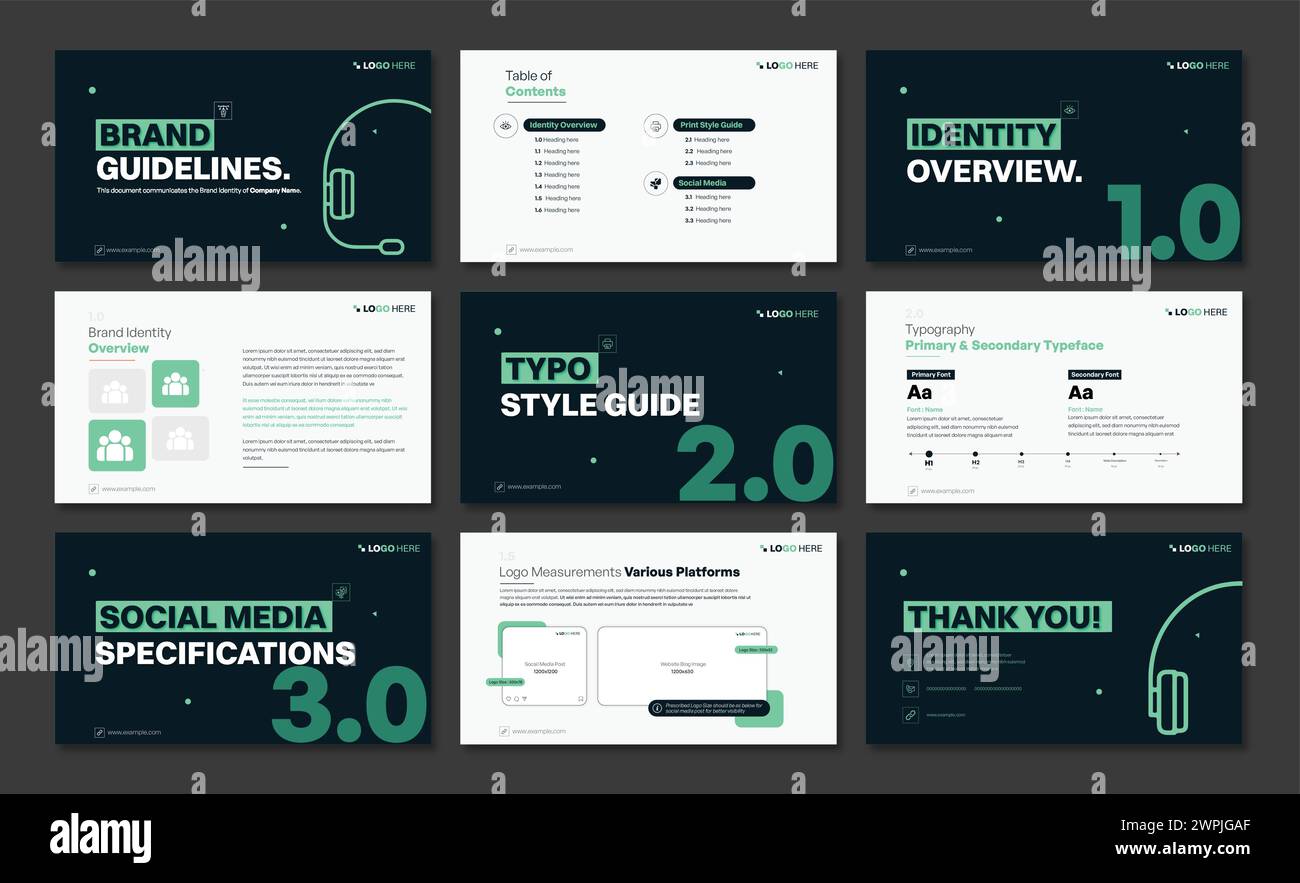
Task: Select the Identity Overview pill heading
Action: point(563,125)
